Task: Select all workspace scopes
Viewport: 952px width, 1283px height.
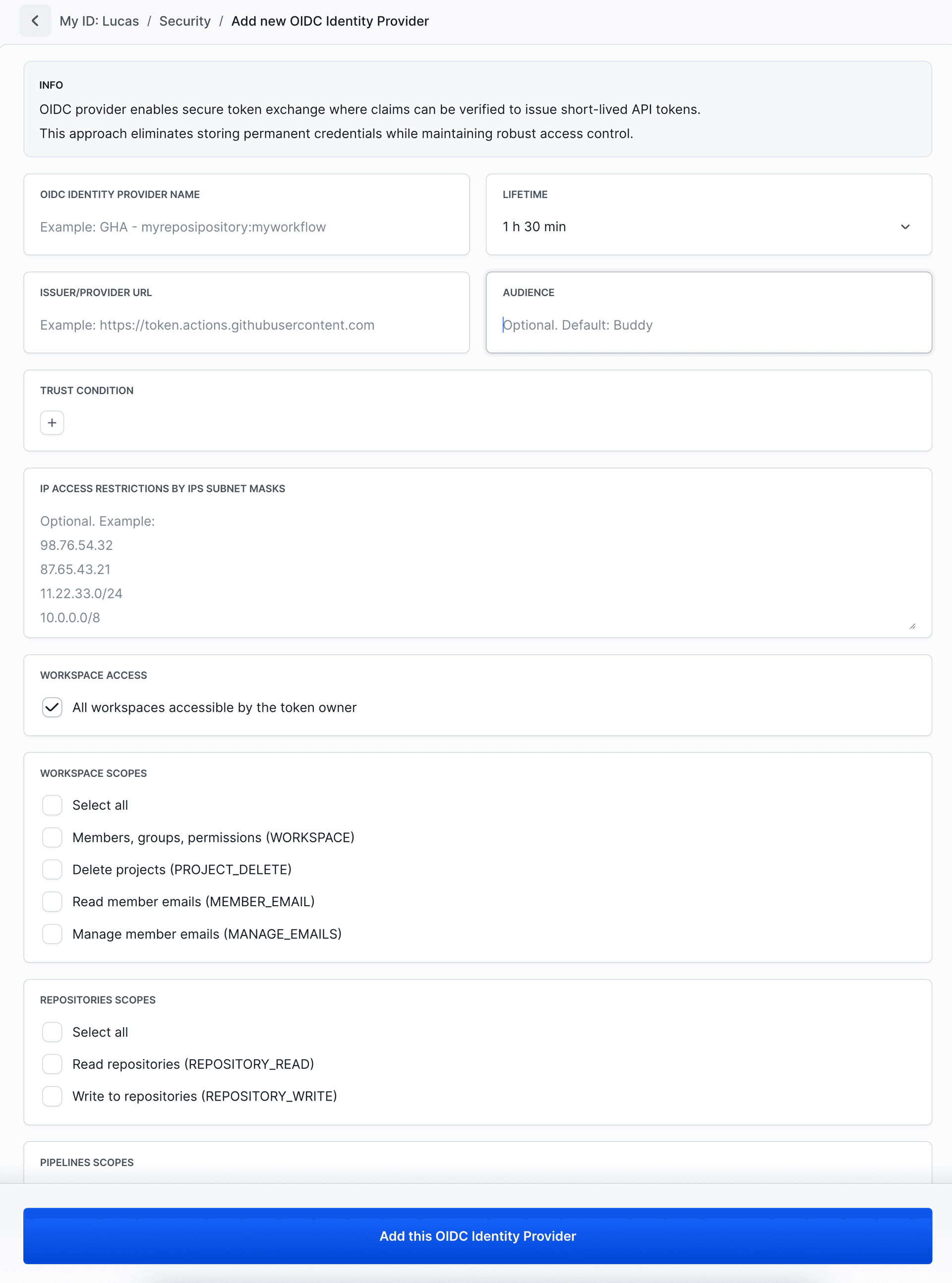Action: click(x=52, y=805)
